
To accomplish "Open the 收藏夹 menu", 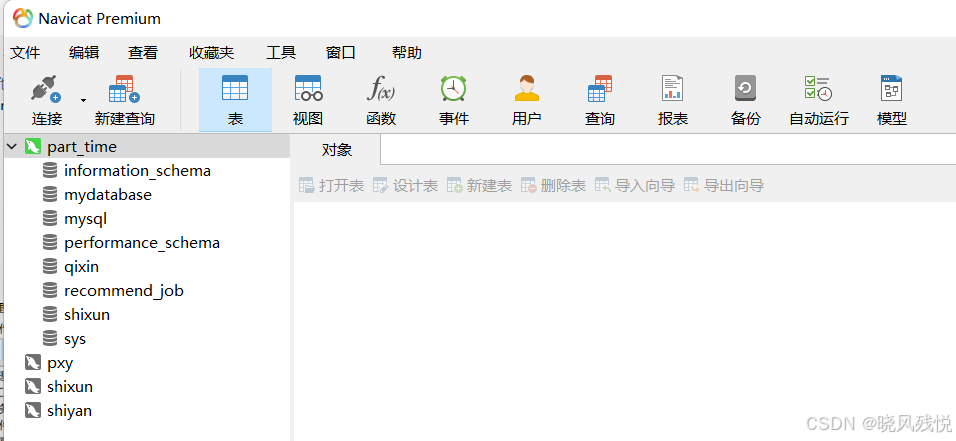I will point(212,53).
